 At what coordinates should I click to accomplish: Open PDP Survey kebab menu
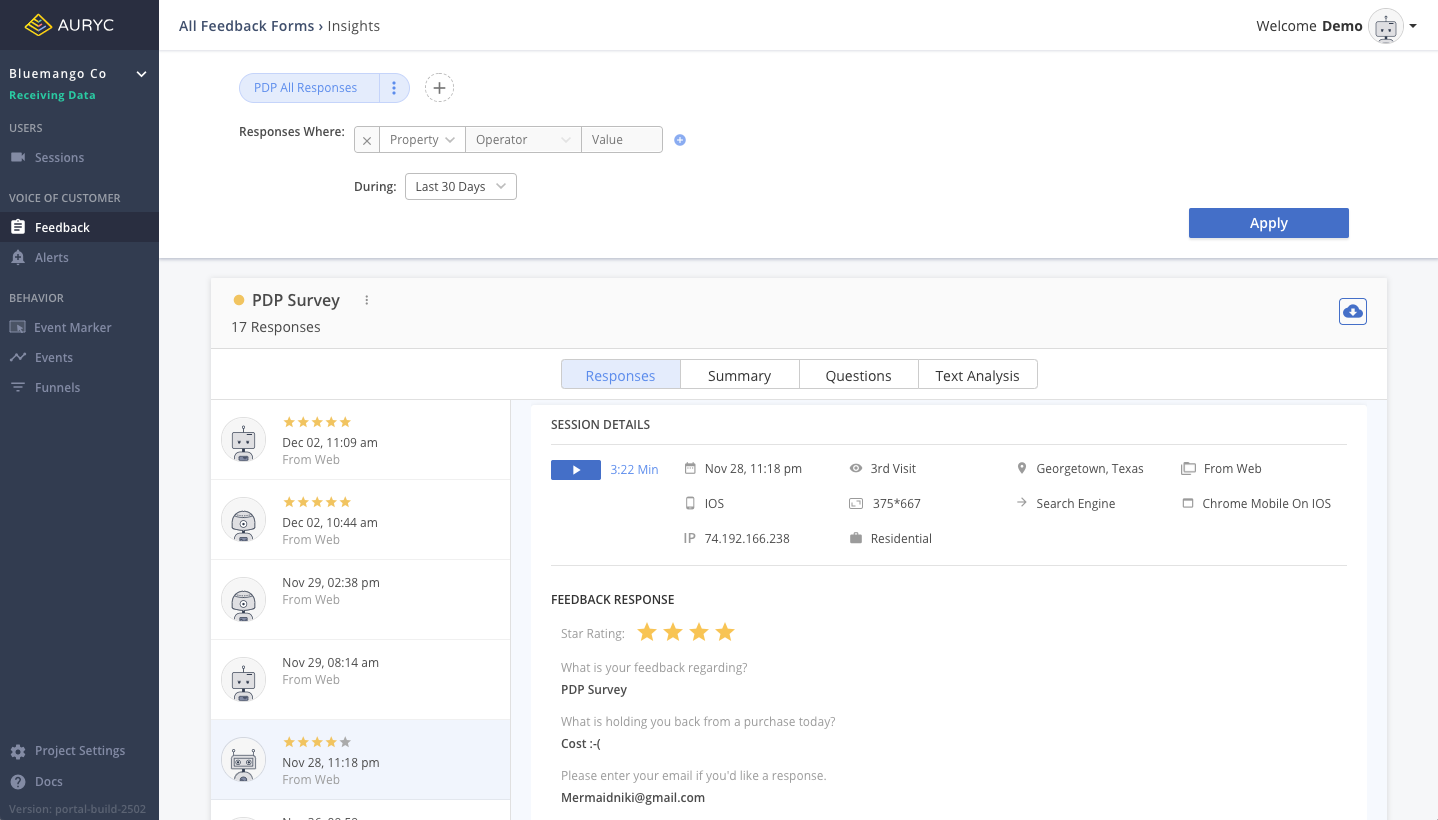tap(367, 300)
